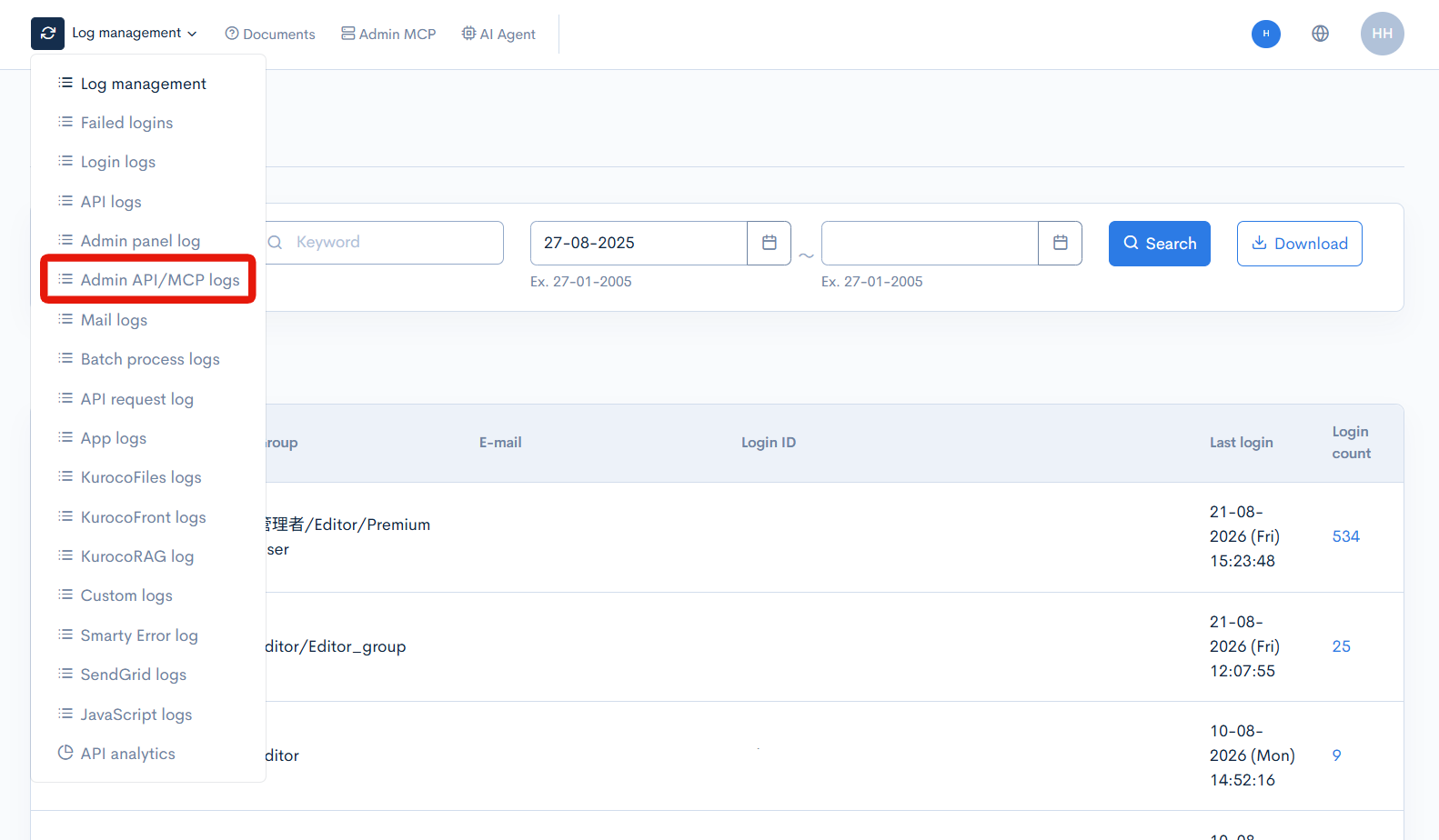This screenshot has height=840, width=1439.
Task: Open Documents help link
Action: tap(270, 34)
